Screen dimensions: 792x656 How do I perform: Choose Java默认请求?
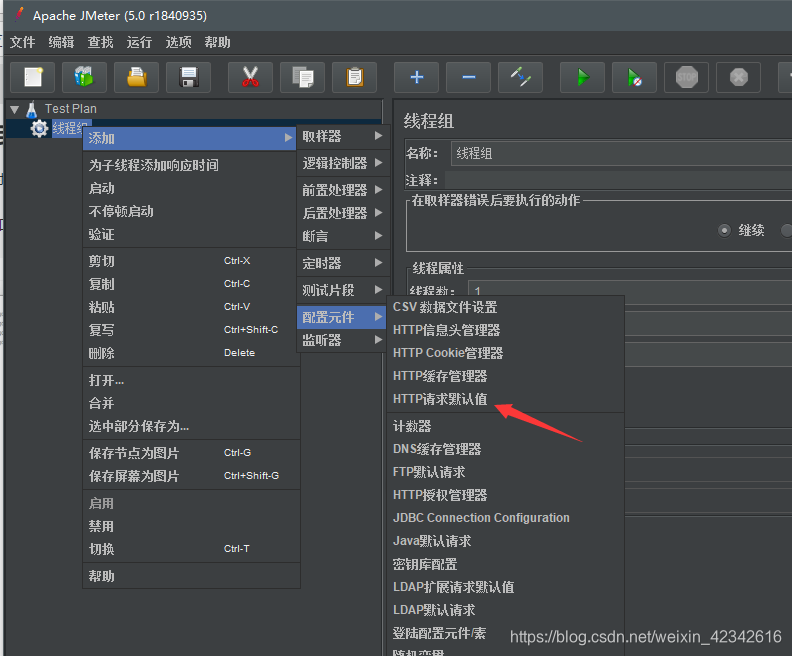pos(506,541)
